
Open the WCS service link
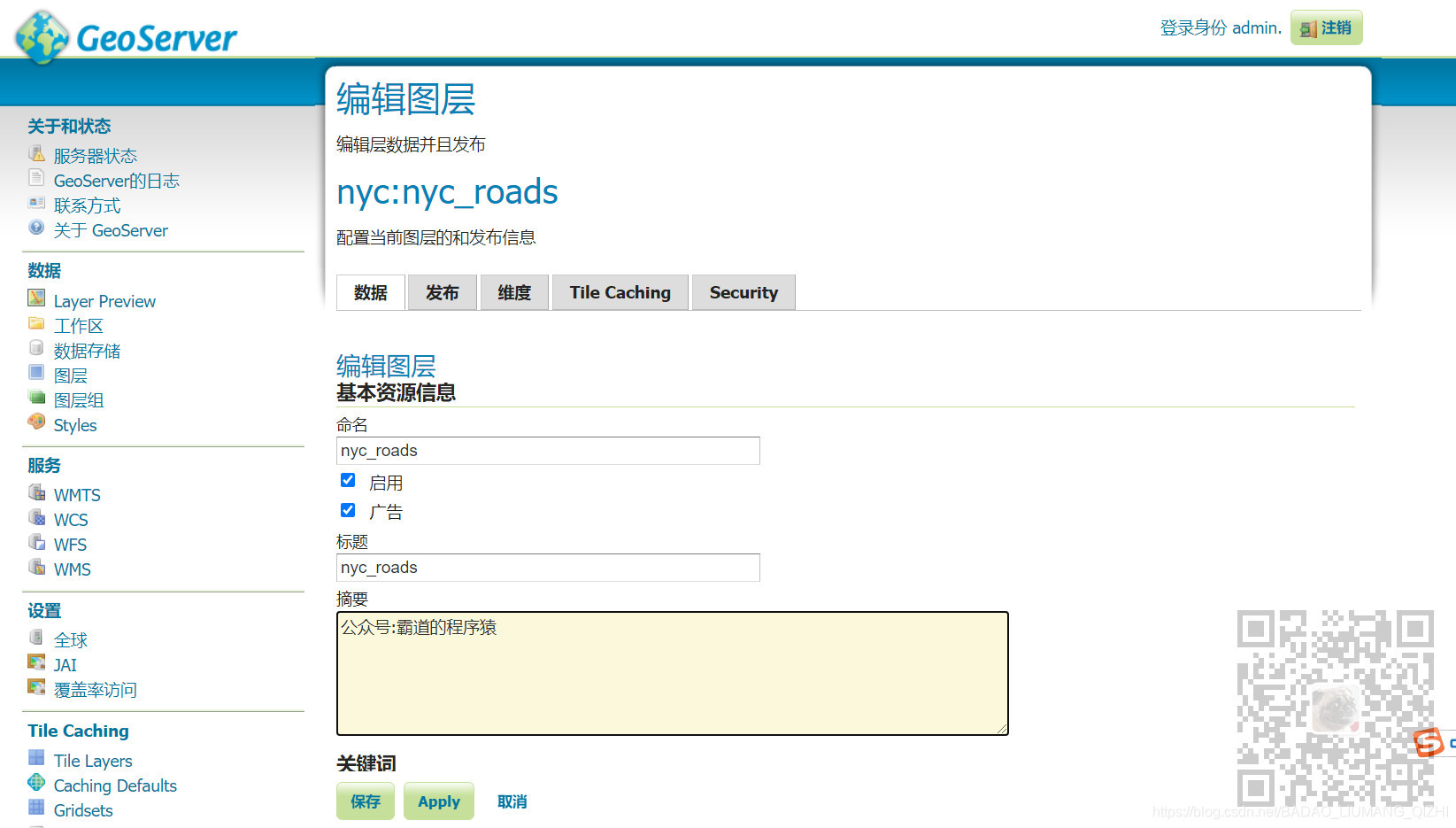point(71,520)
